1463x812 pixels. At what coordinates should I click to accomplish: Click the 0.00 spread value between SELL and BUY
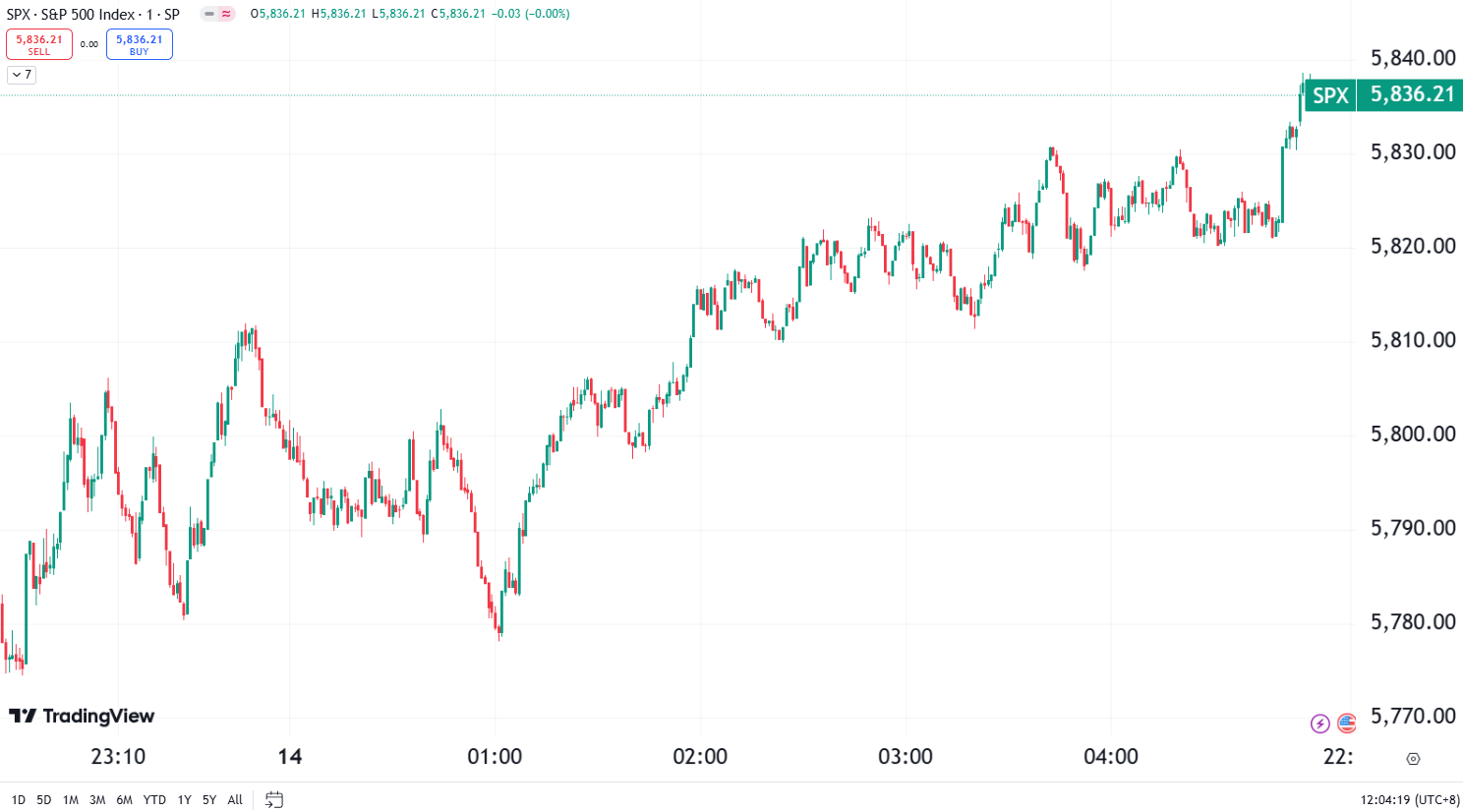pyautogui.click(x=89, y=44)
